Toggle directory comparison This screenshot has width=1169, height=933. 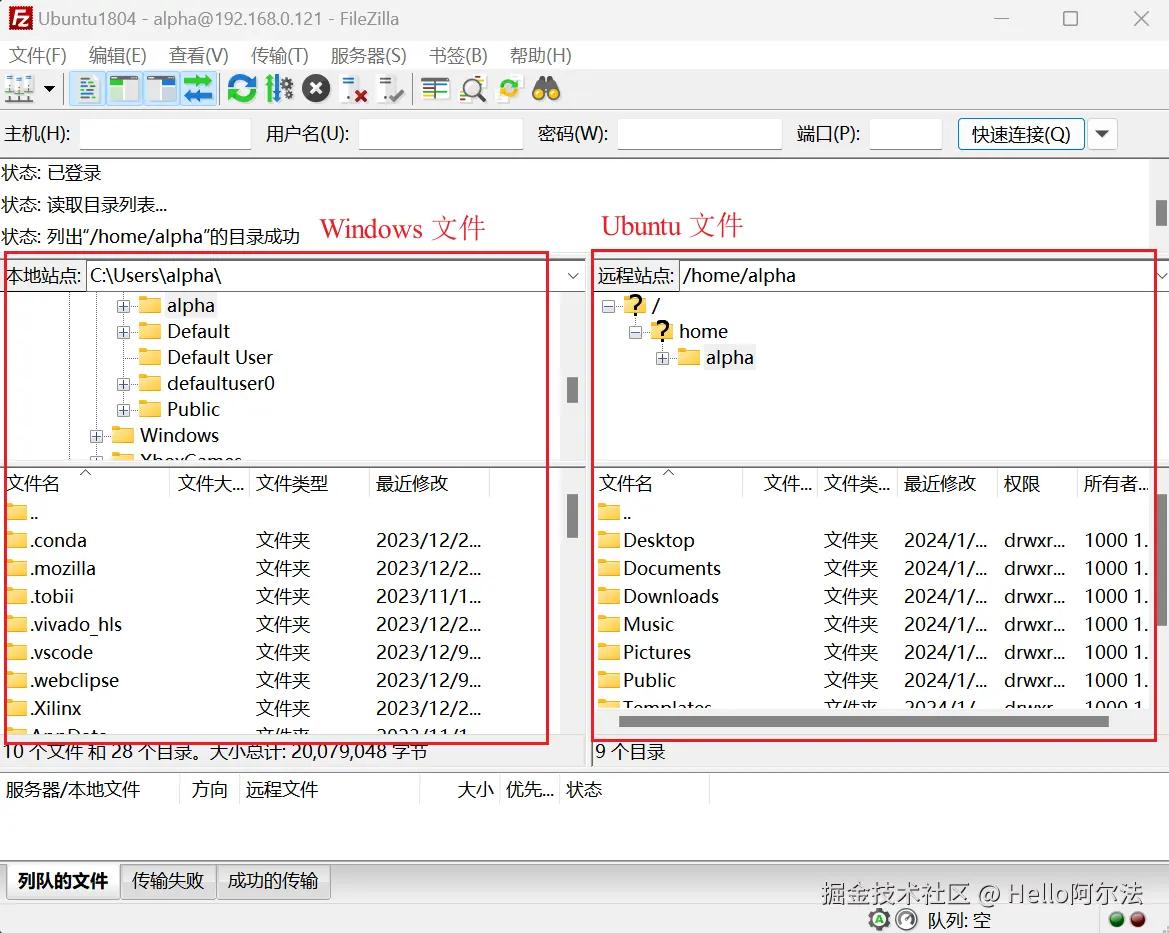pyautogui.click(x=473, y=89)
